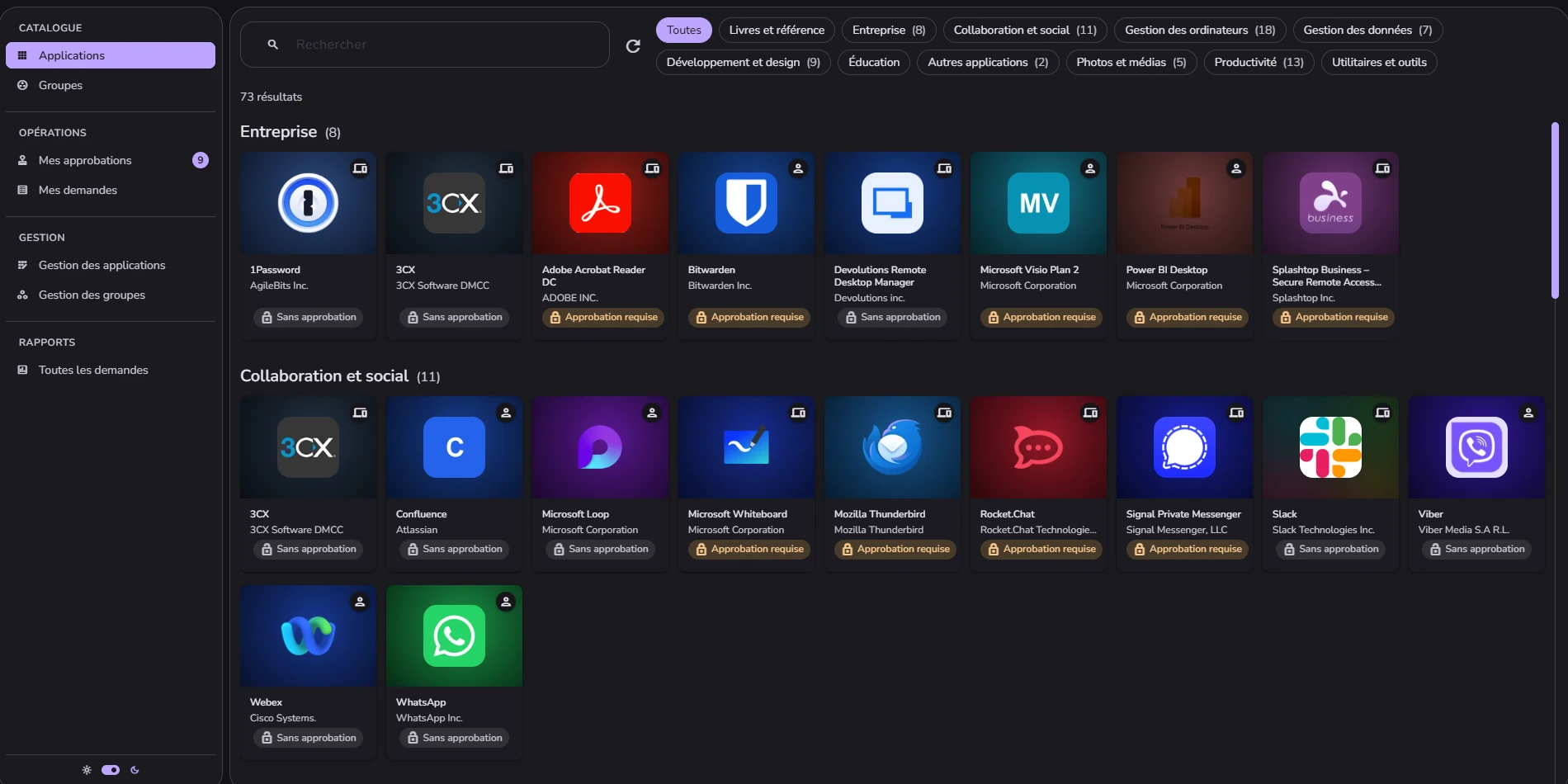
Task: Filter by Gestion des données (7)
Action: 1367,30
